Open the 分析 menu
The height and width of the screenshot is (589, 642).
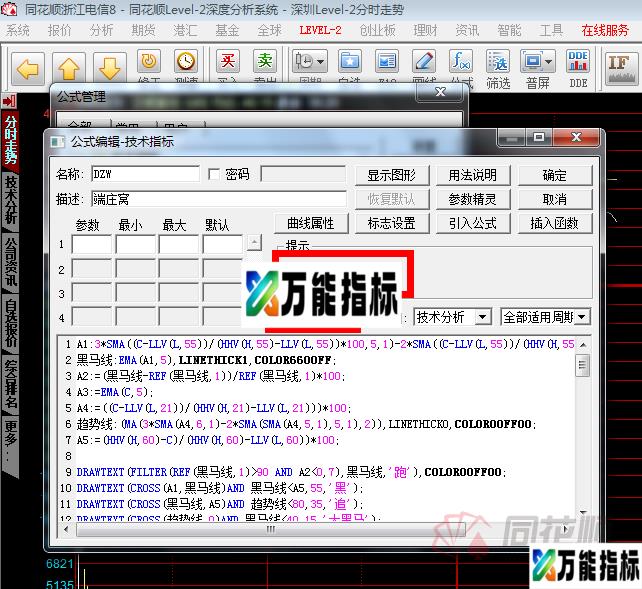[101, 30]
